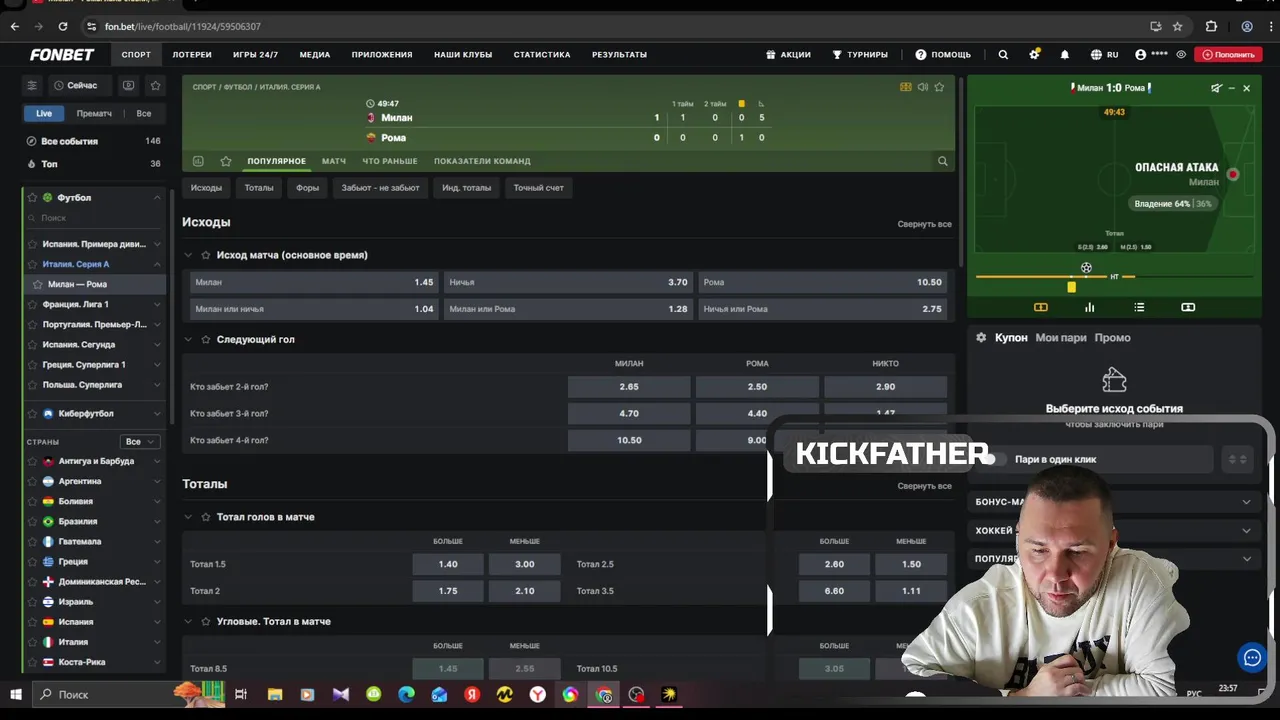Image resolution: width=1280 pixels, height=720 pixels.
Task: Select Тотал 2.5 больше odds 2.60
Action: (834, 564)
